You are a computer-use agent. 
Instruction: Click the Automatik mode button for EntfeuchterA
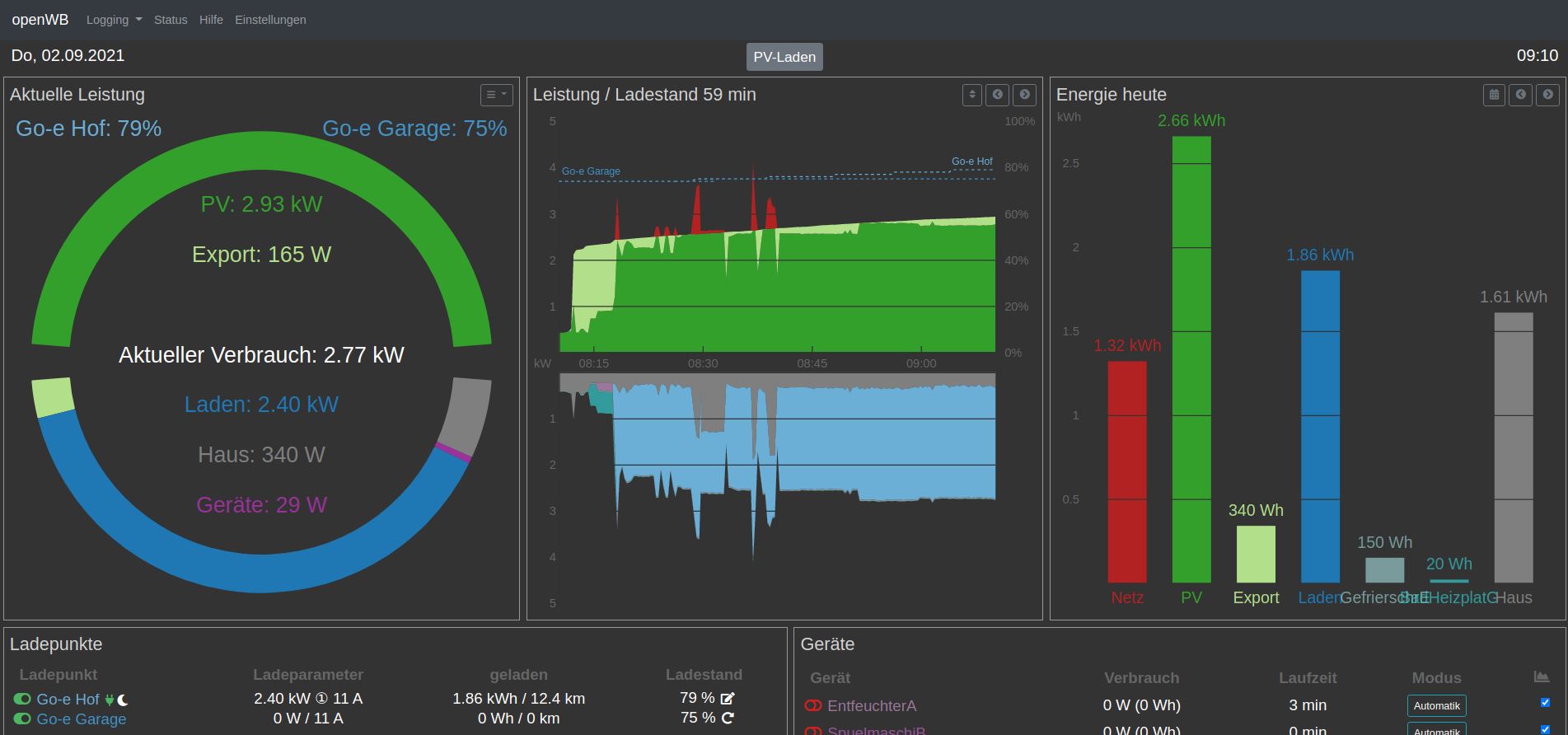coord(1436,705)
